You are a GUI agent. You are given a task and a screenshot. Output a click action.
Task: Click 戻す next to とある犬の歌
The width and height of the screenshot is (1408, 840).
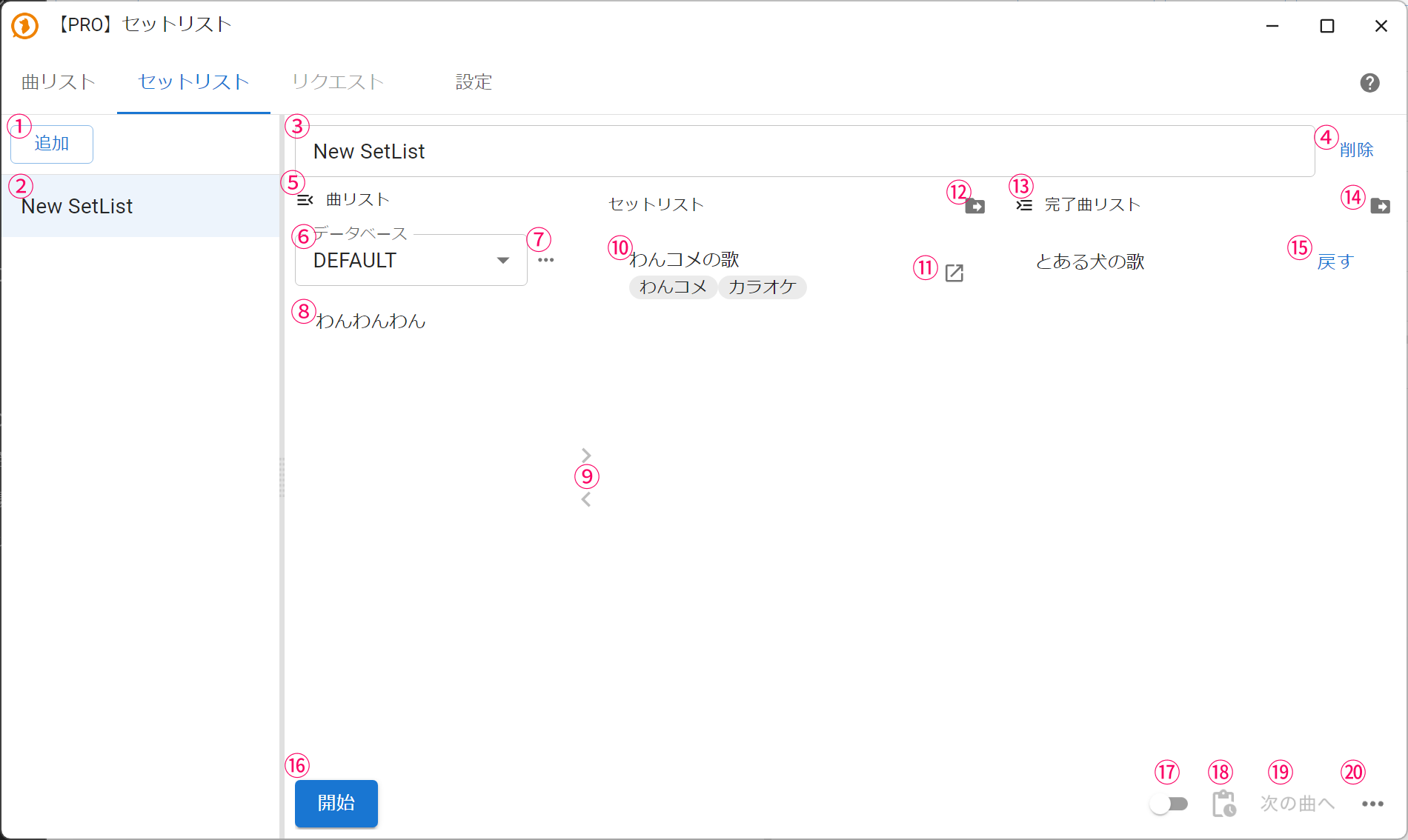tap(1335, 261)
